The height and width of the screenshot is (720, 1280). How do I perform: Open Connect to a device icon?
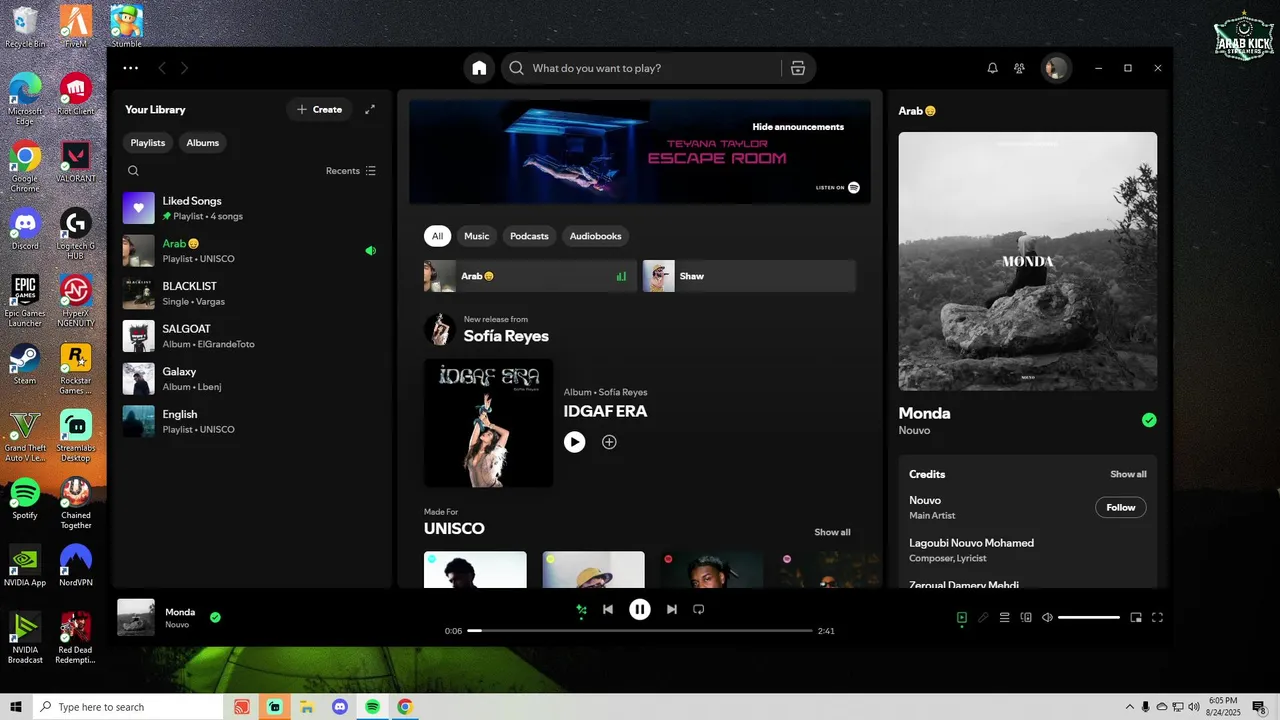(x=1026, y=617)
